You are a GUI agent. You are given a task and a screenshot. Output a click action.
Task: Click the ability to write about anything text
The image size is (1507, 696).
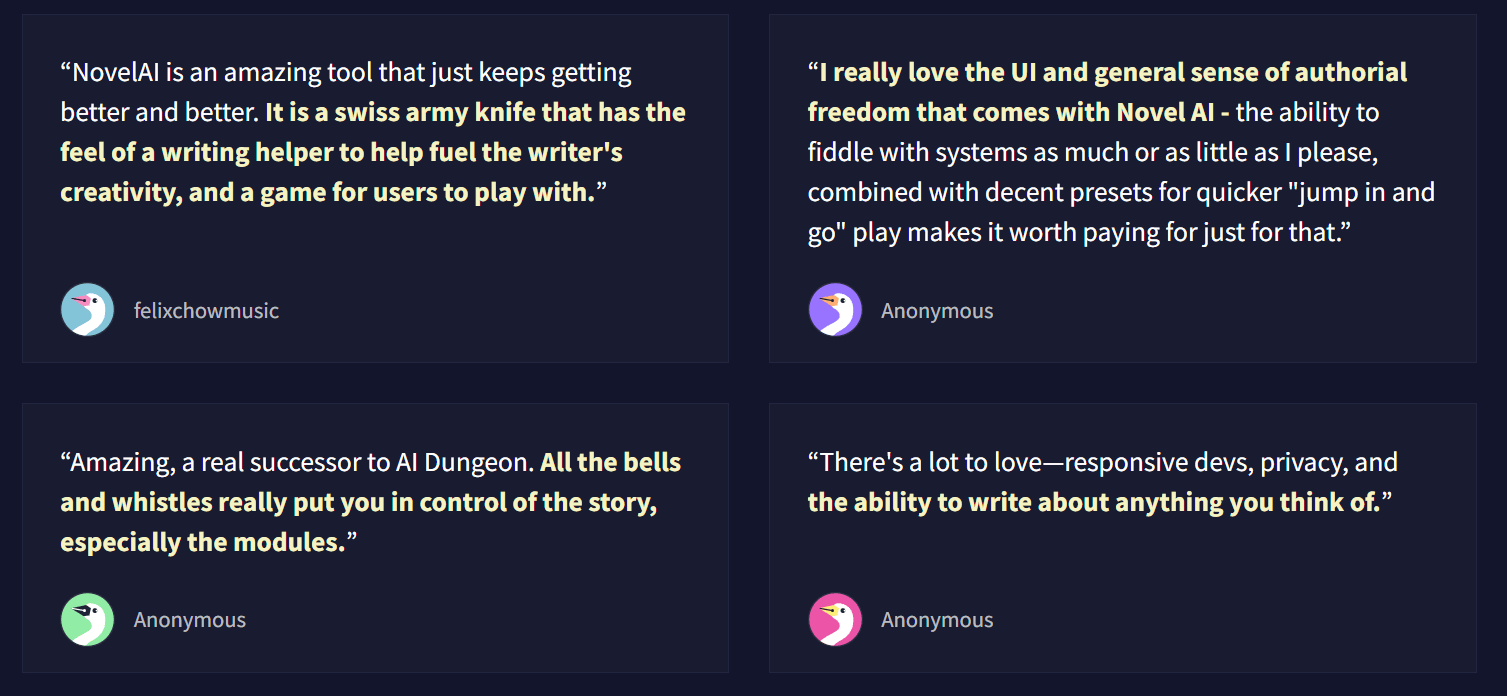click(1094, 503)
